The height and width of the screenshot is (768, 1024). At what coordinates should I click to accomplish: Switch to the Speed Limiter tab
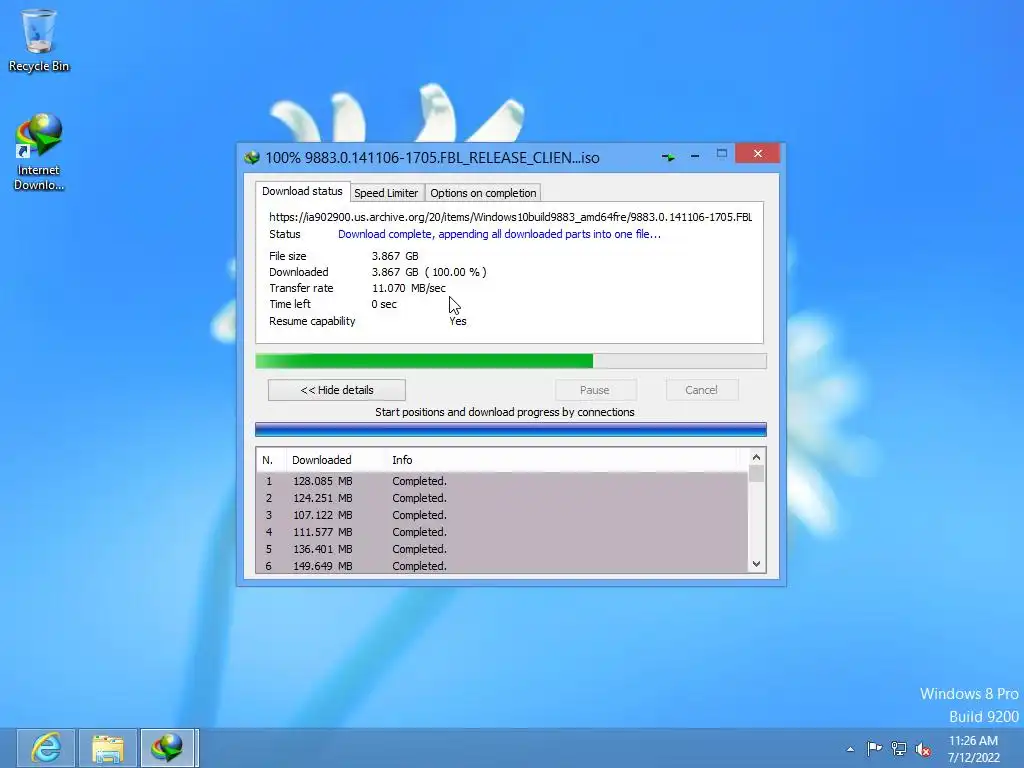(386, 193)
